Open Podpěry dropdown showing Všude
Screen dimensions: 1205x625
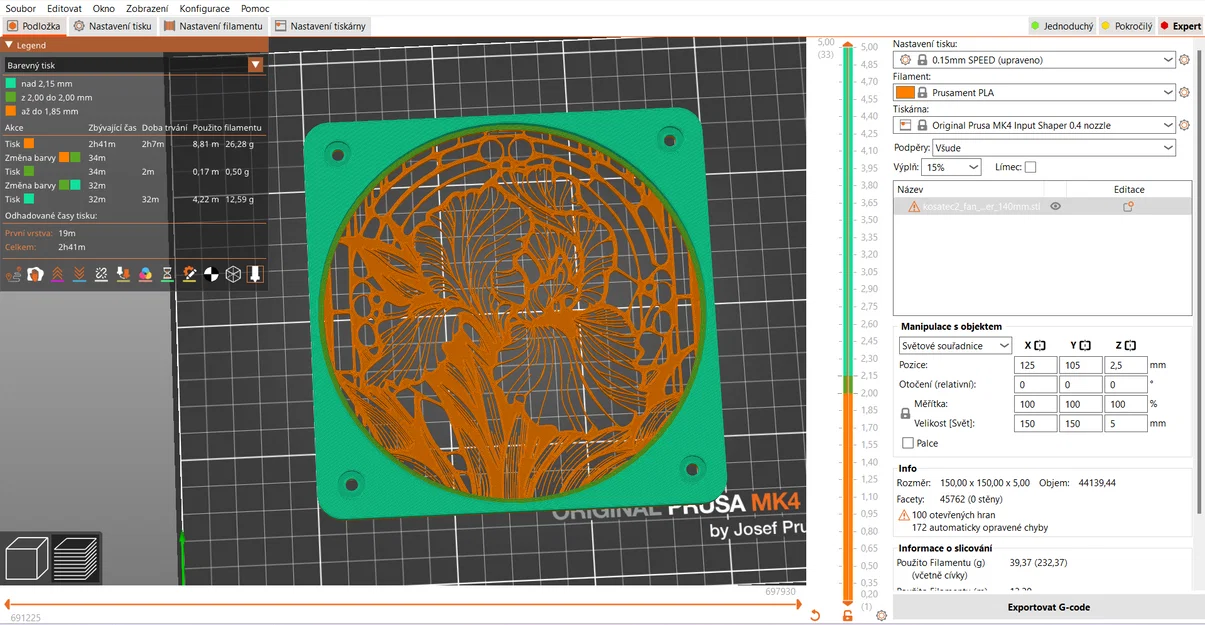point(1054,148)
